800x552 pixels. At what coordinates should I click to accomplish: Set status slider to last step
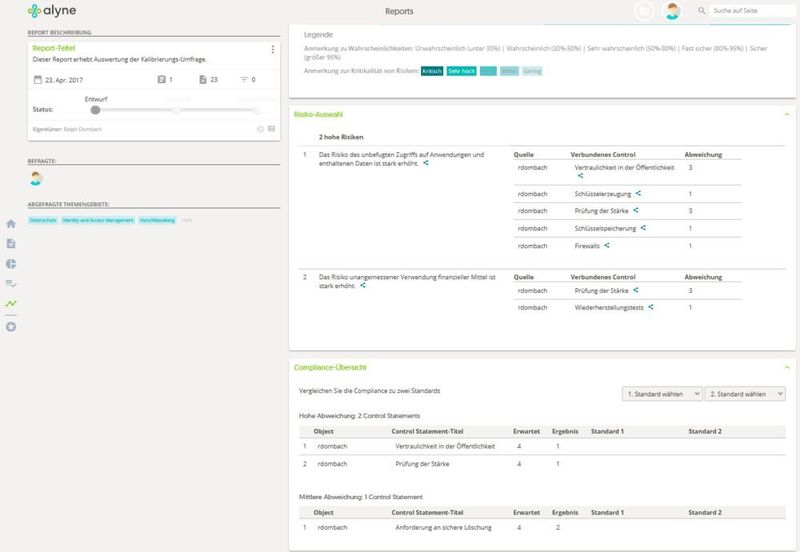(257, 110)
